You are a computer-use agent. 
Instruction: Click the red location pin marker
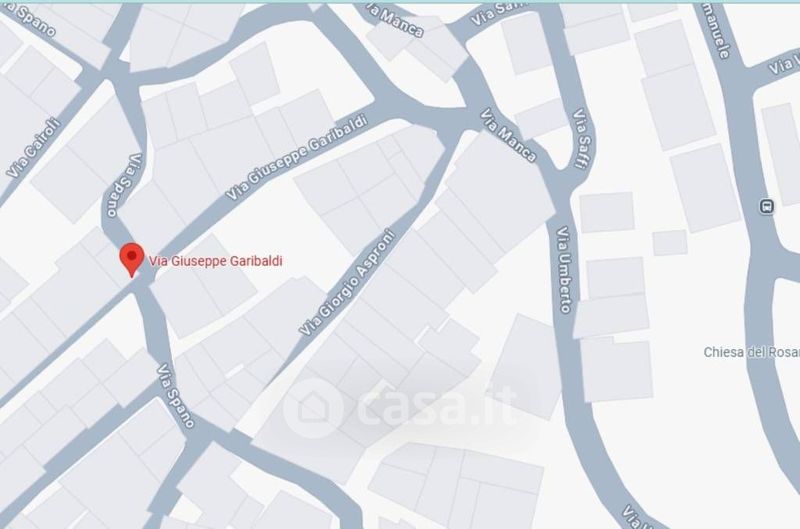pyautogui.click(x=132, y=259)
